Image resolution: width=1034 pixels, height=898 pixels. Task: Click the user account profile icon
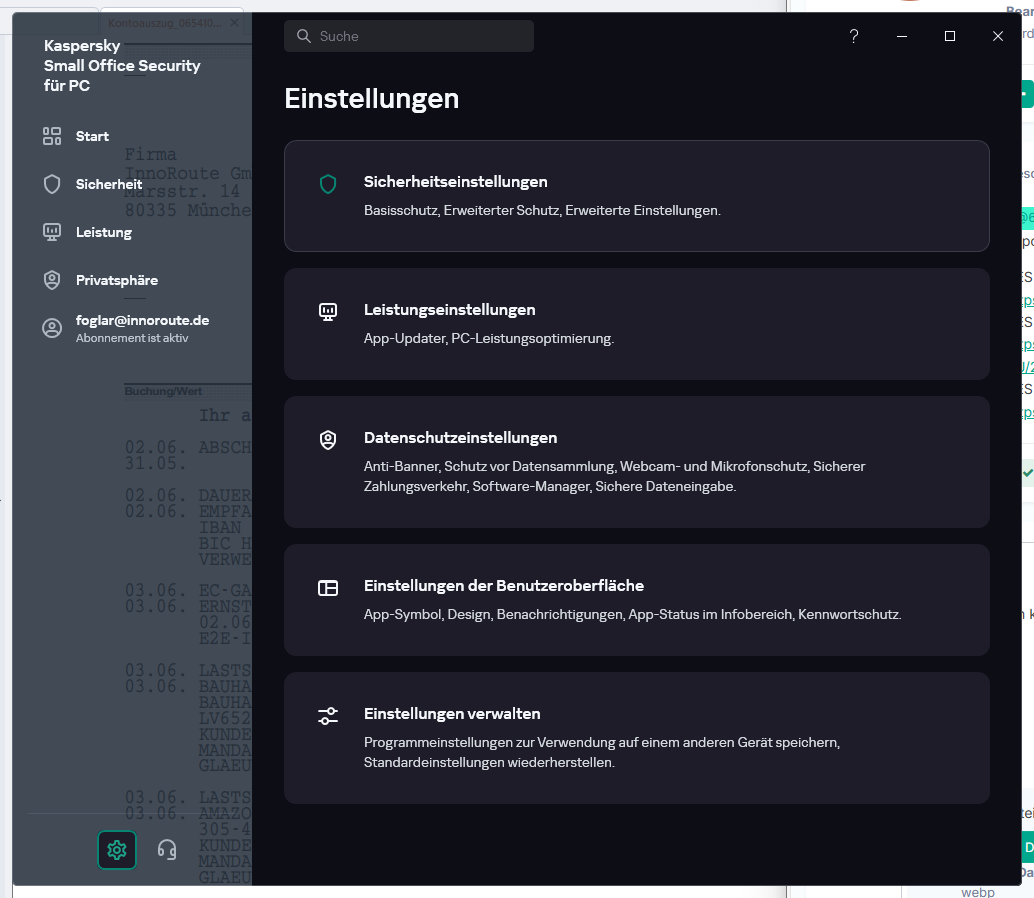click(52, 328)
